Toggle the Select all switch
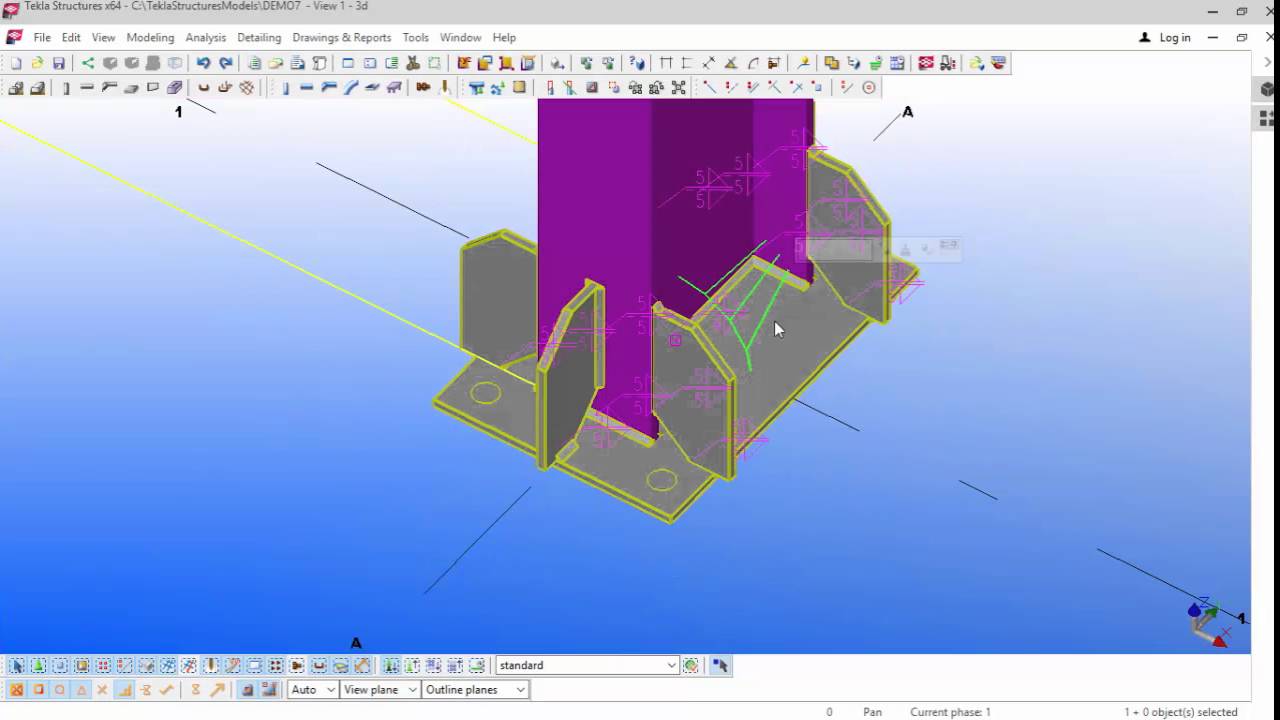1280x720 pixels. coord(16,665)
